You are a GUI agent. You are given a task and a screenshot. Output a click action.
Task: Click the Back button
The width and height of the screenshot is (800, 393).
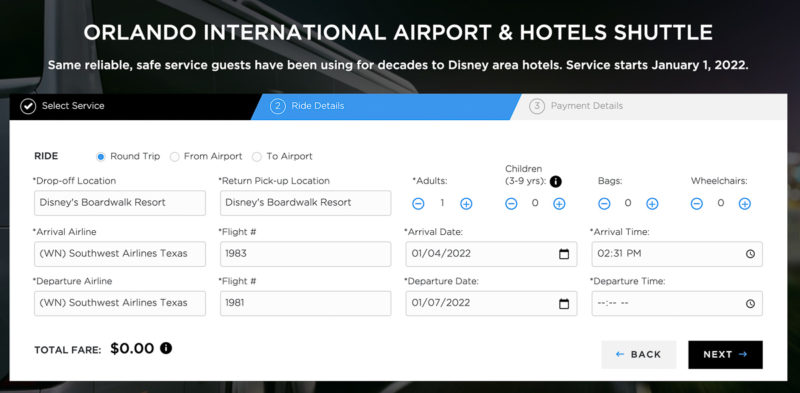[x=639, y=355]
